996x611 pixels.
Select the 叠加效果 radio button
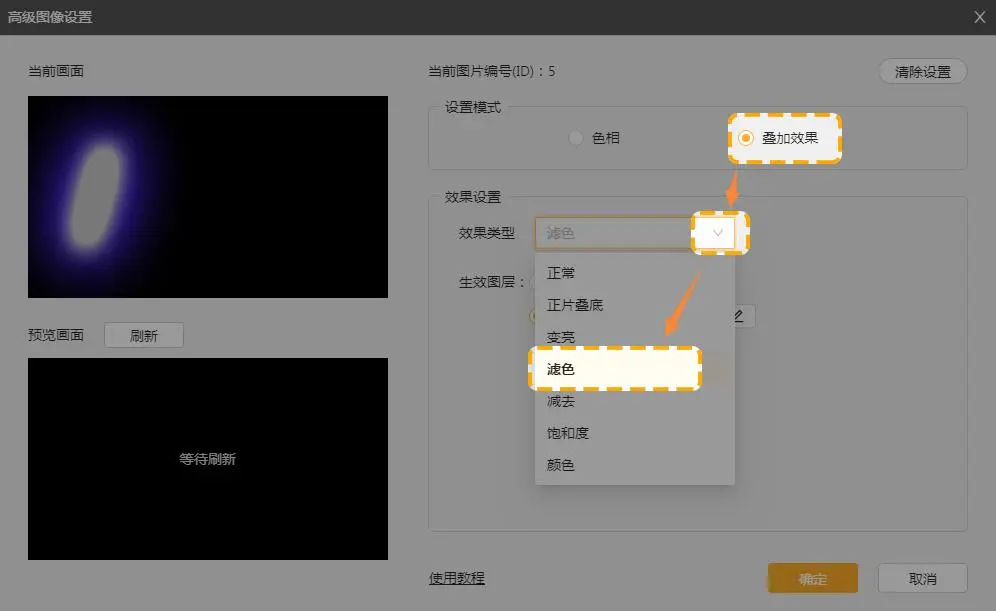(x=746, y=138)
